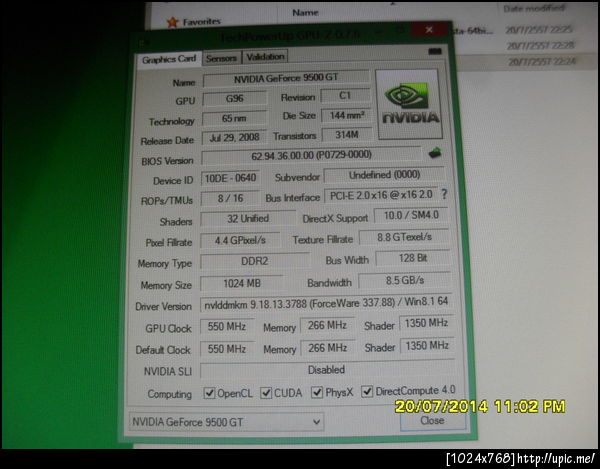Click the Driver Version field nvlddmkm 9.18.13.3788
This screenshot has height=469, width=600.
326,303
